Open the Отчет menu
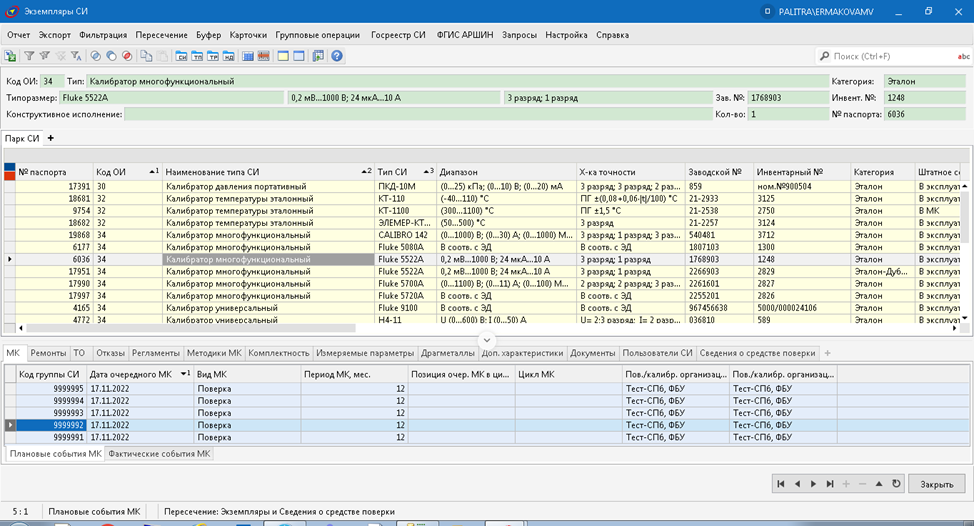Screen dimensions: 974x526 click(x=19, y=35)
